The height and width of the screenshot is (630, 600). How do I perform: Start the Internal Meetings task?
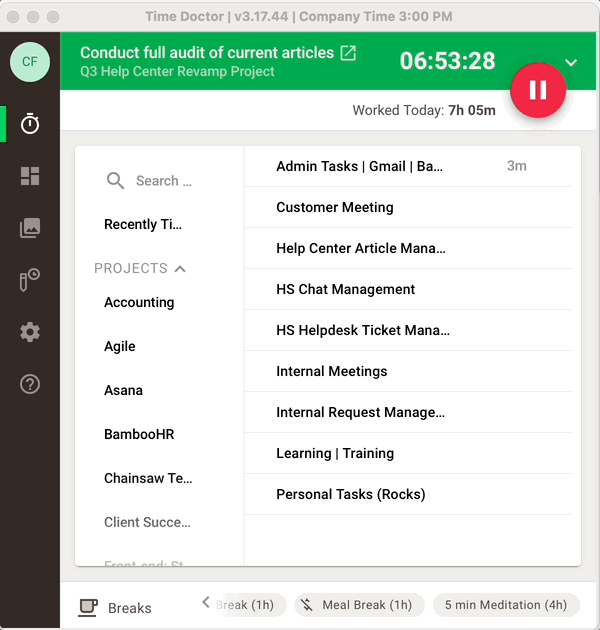409,371
